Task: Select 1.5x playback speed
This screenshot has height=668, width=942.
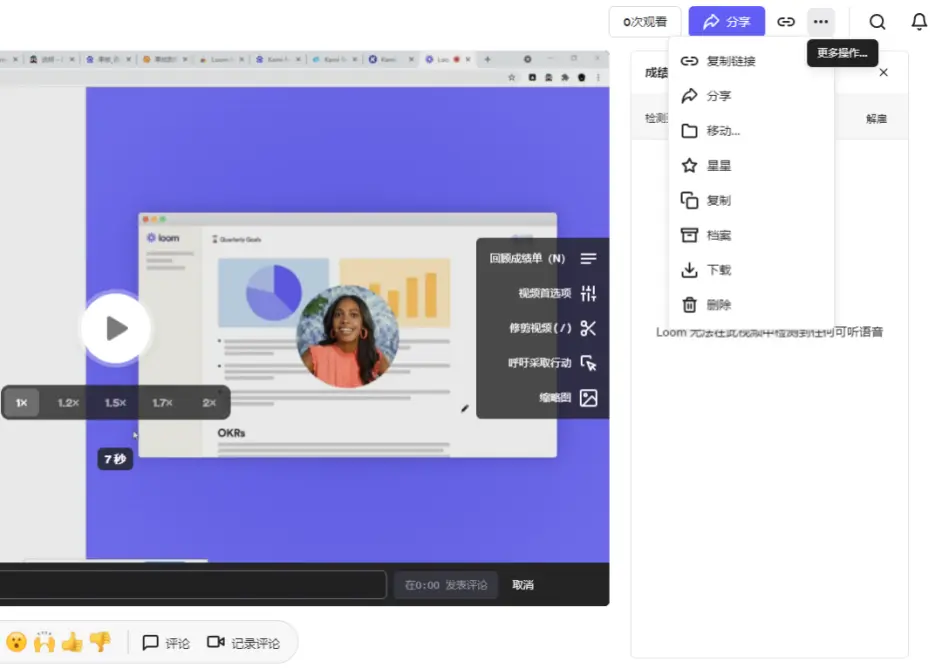Action: (115, 402)
